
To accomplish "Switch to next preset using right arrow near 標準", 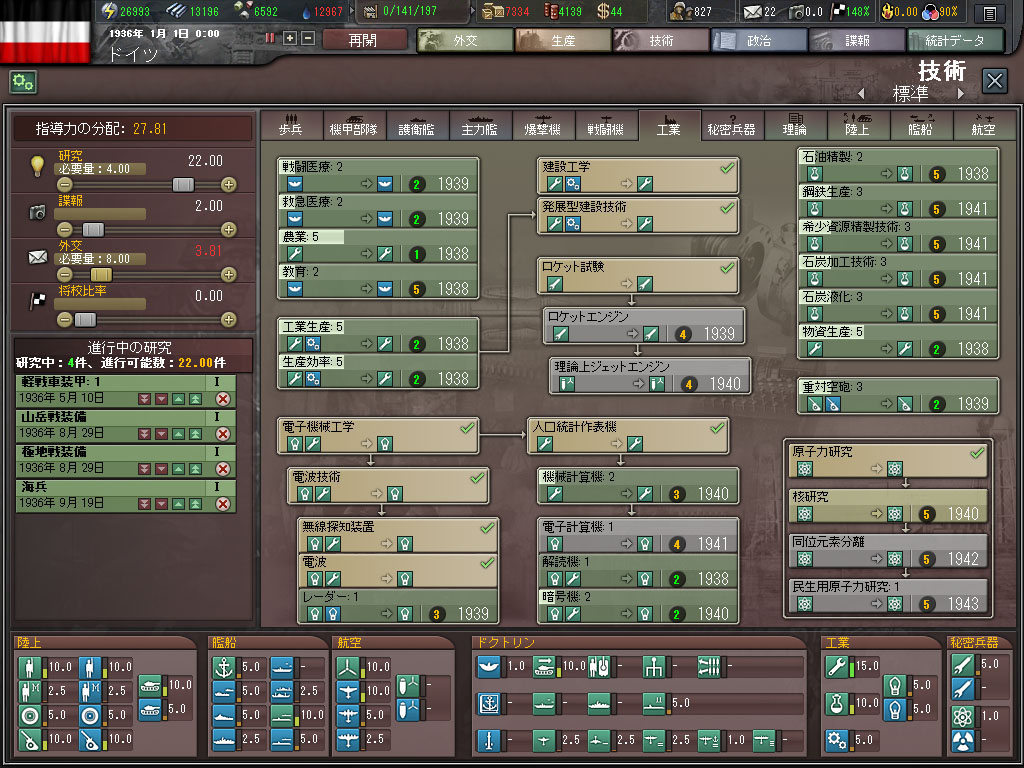I will (x=961, y=94).
